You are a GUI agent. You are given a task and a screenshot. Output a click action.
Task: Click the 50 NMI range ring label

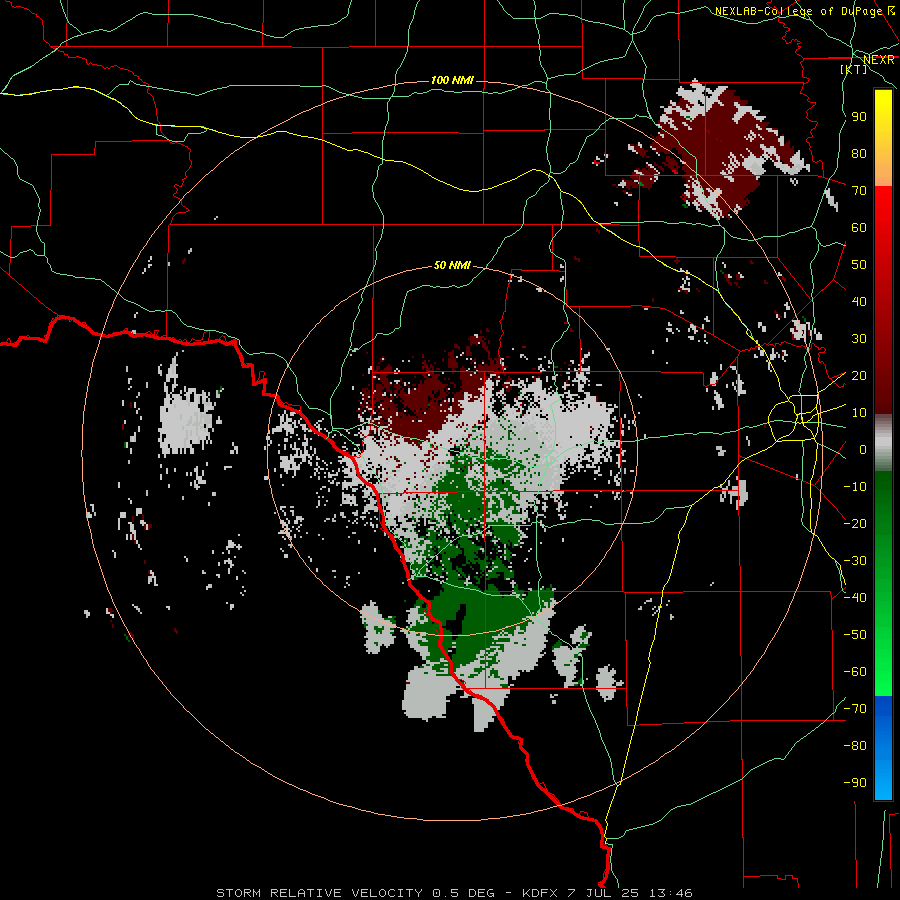452,265
